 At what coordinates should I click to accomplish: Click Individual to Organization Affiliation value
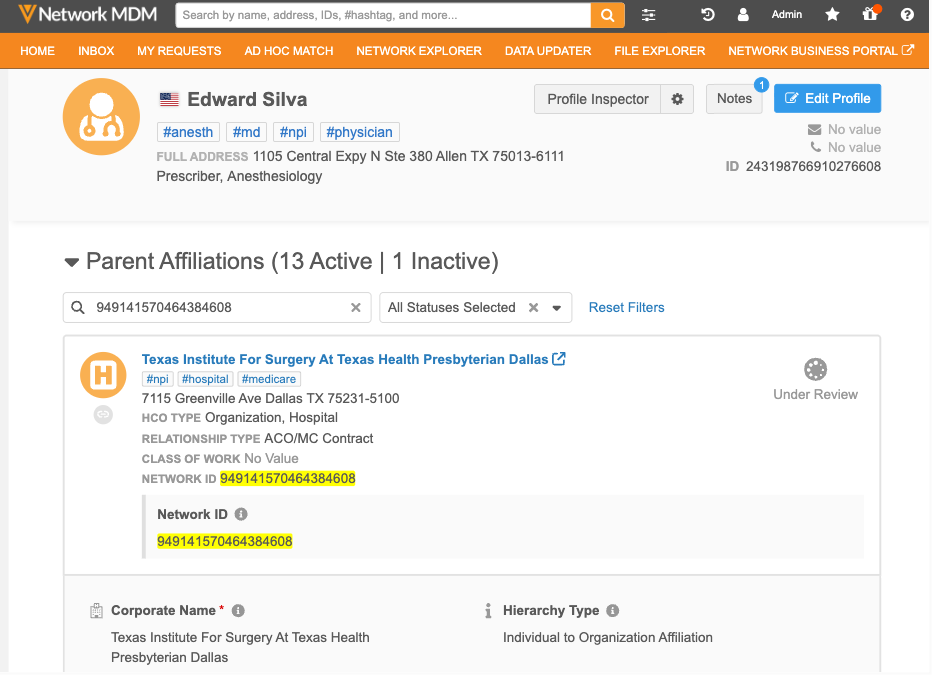point(607,638)
